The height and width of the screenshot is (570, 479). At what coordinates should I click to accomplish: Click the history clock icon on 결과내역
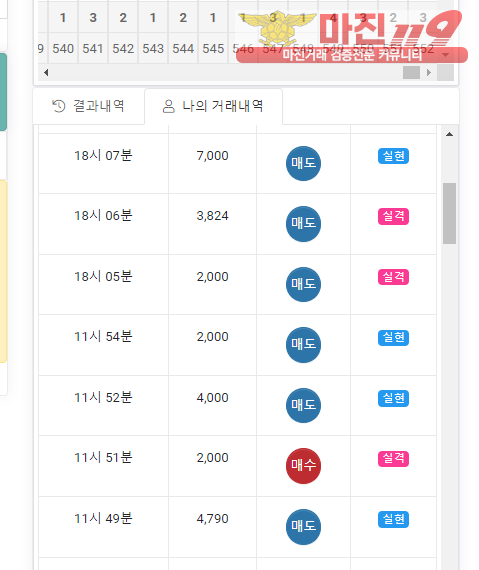coord(59,106)
